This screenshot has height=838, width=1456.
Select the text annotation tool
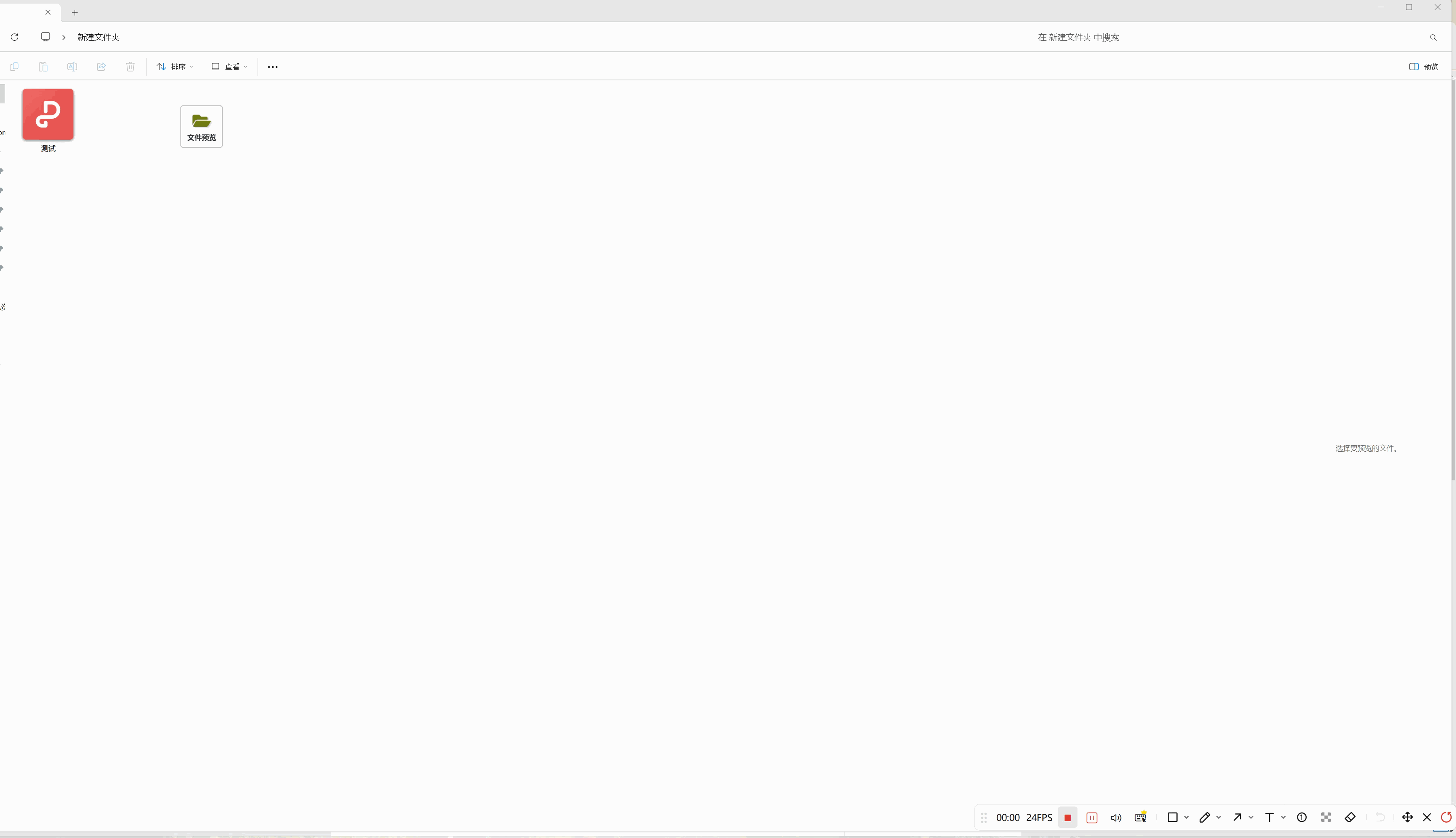click(1269, 817)
